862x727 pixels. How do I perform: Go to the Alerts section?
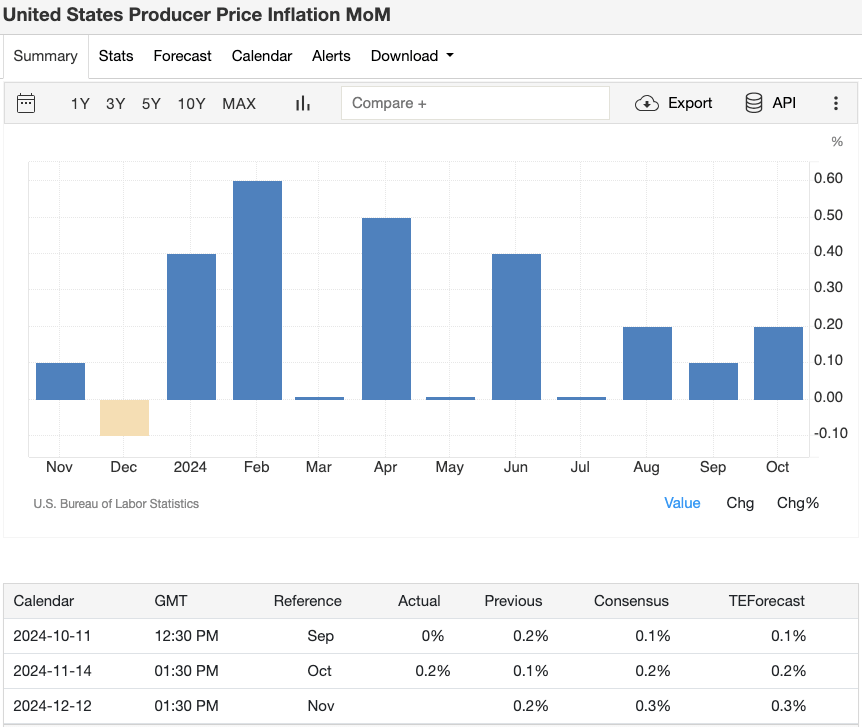[x=331, y=56]
